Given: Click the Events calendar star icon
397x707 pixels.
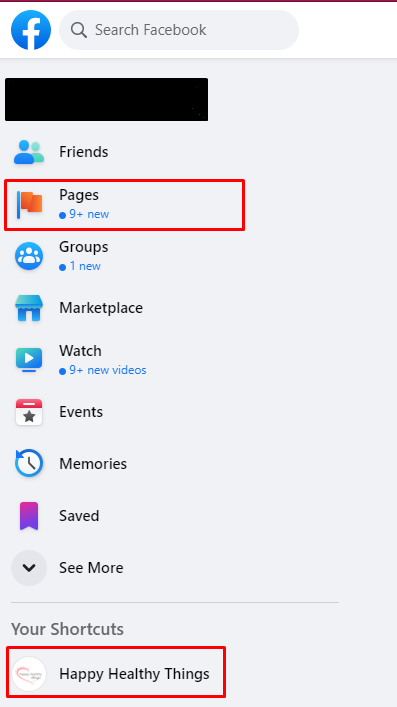Looking at the screenshot, I should click(29, 412).
